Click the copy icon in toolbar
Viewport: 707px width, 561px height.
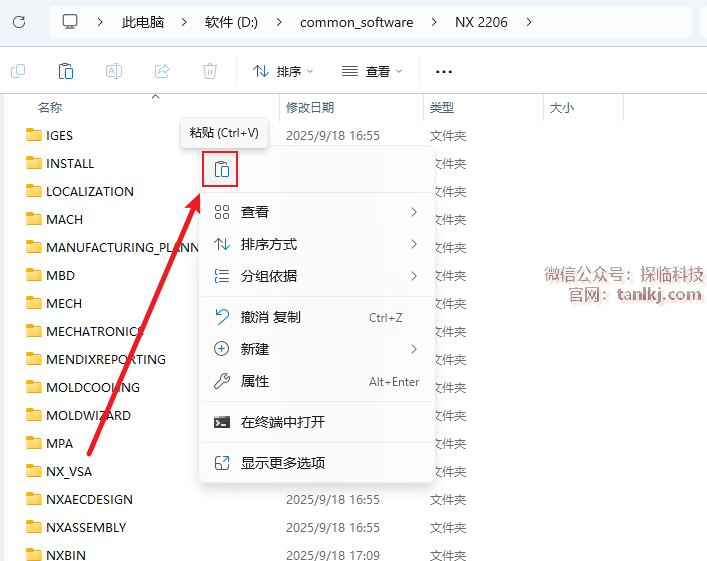[x=18, y=71]
